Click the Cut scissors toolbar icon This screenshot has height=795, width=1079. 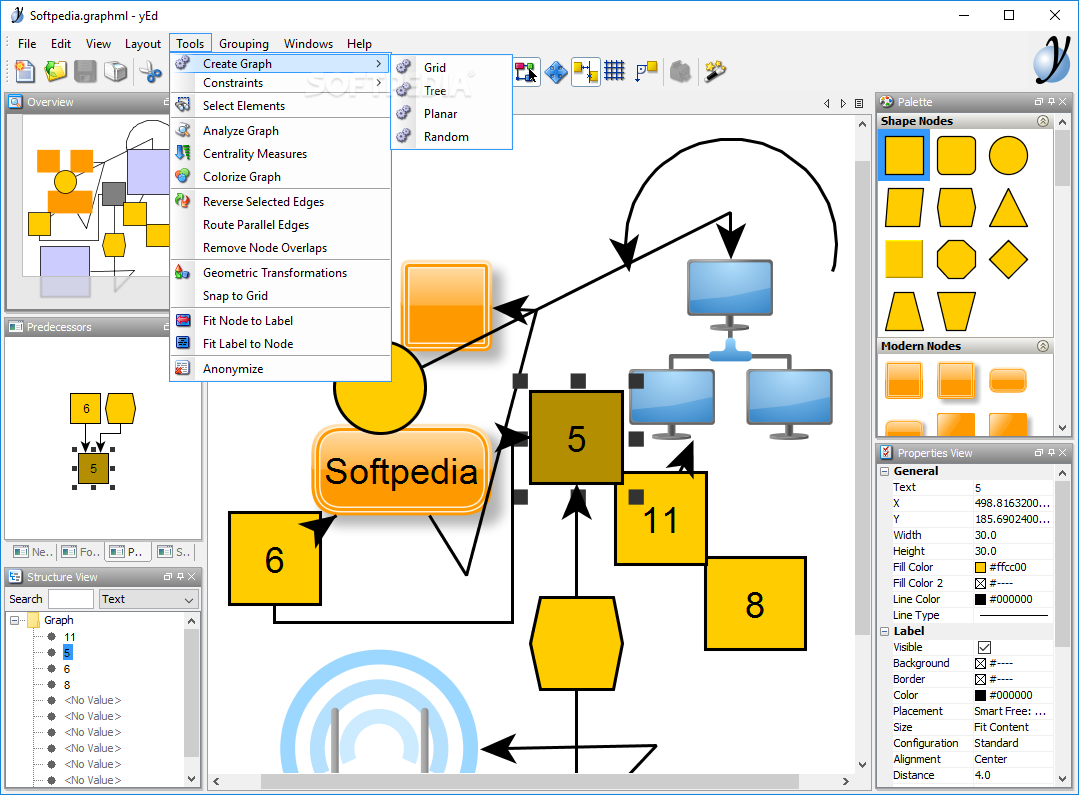(149, 71)
